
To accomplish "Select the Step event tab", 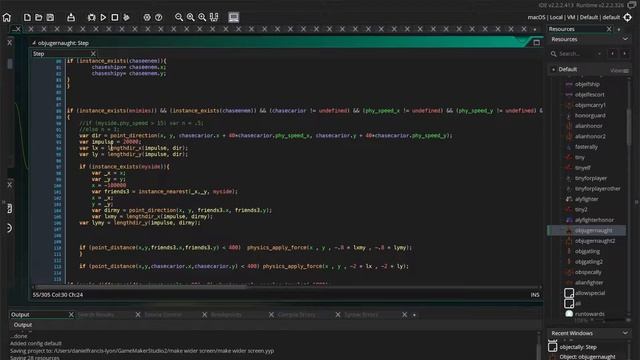I will 39,54.
